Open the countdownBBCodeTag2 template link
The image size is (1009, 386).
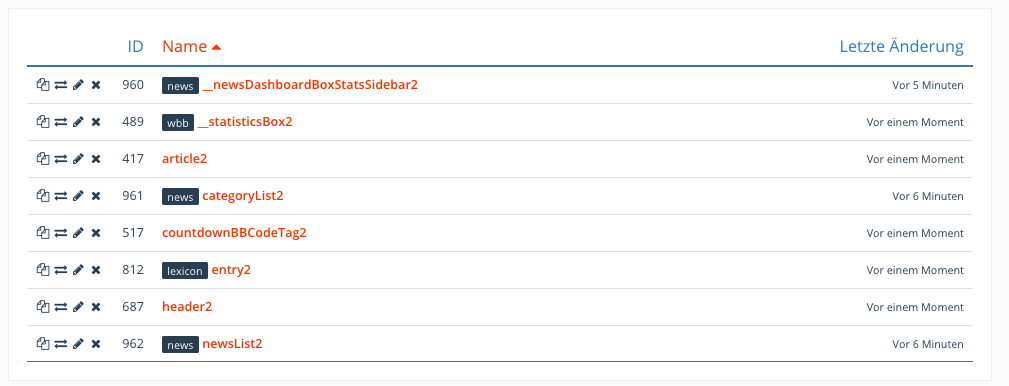[x=234, y=233]
